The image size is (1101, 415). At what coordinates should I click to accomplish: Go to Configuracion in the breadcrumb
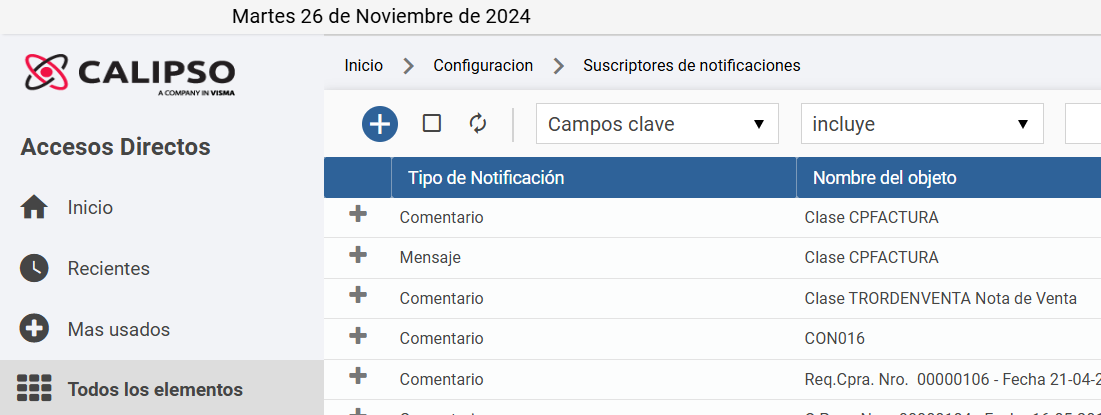483,66
